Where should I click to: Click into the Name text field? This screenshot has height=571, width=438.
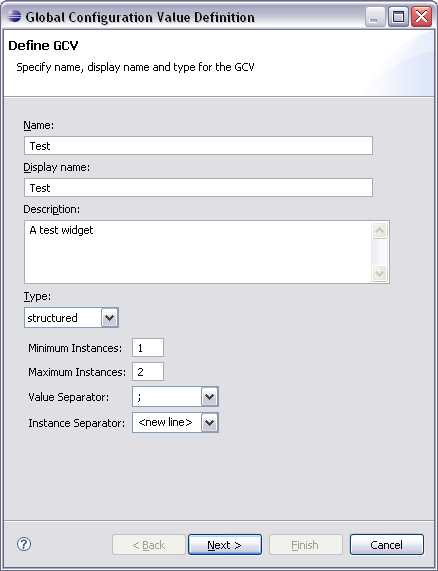[198, 146]
